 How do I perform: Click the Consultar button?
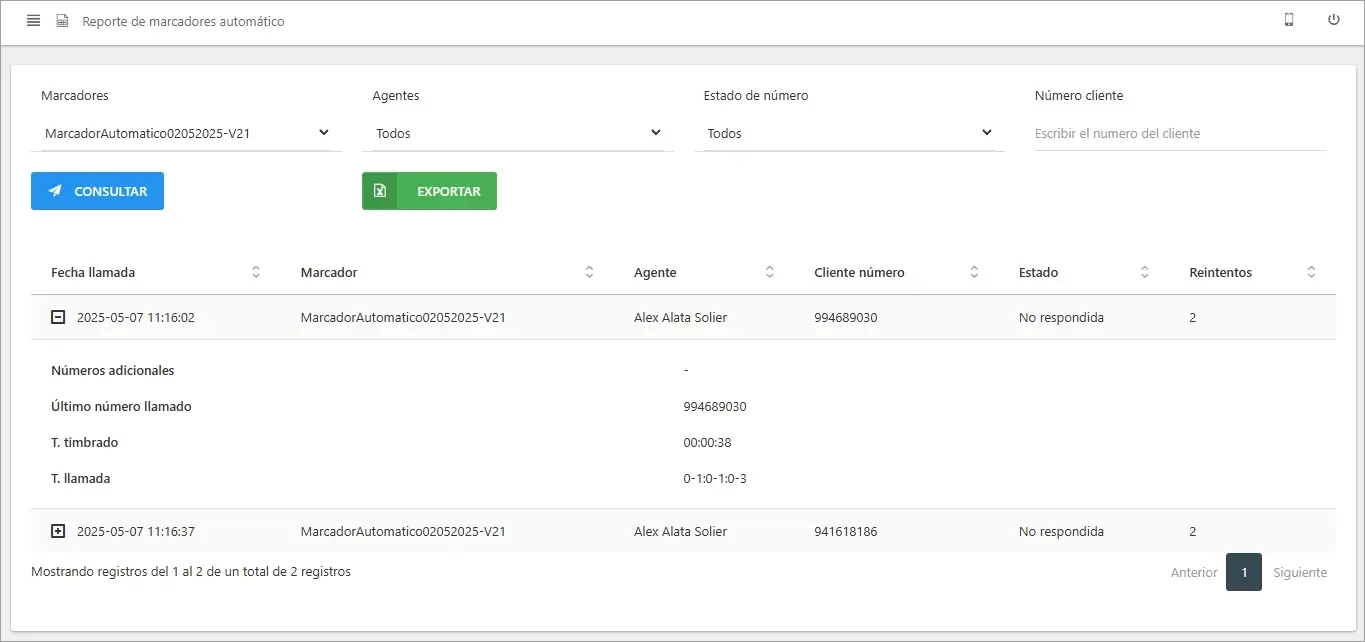click(x=97, y=191)
